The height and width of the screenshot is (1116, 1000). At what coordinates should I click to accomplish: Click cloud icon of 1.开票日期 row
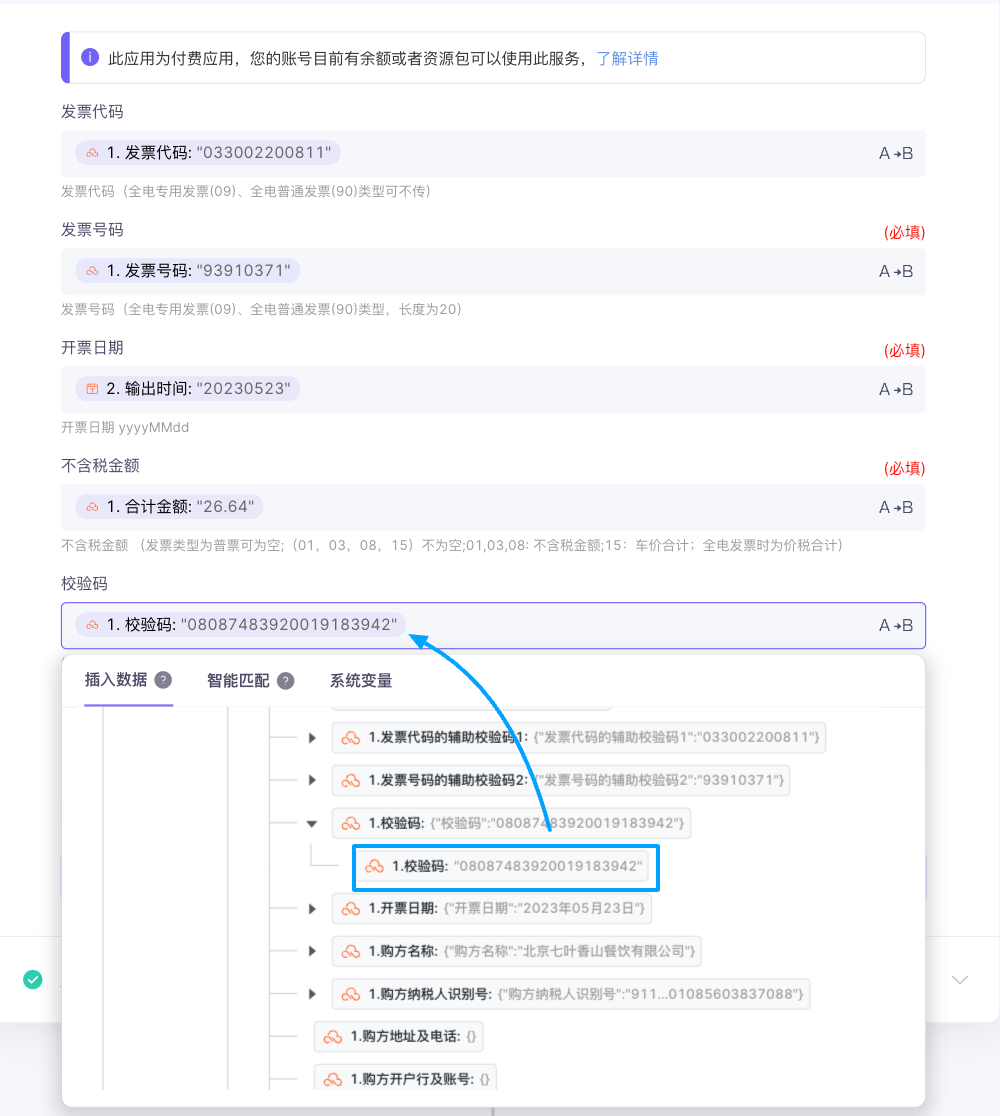[x=351, y=909]
